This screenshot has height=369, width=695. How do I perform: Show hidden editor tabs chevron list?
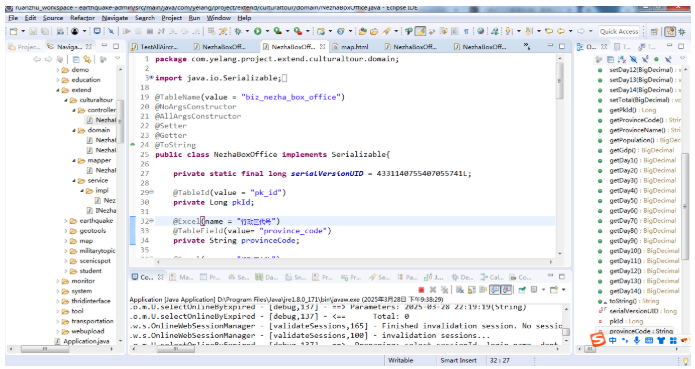click(x=527, y=46)
